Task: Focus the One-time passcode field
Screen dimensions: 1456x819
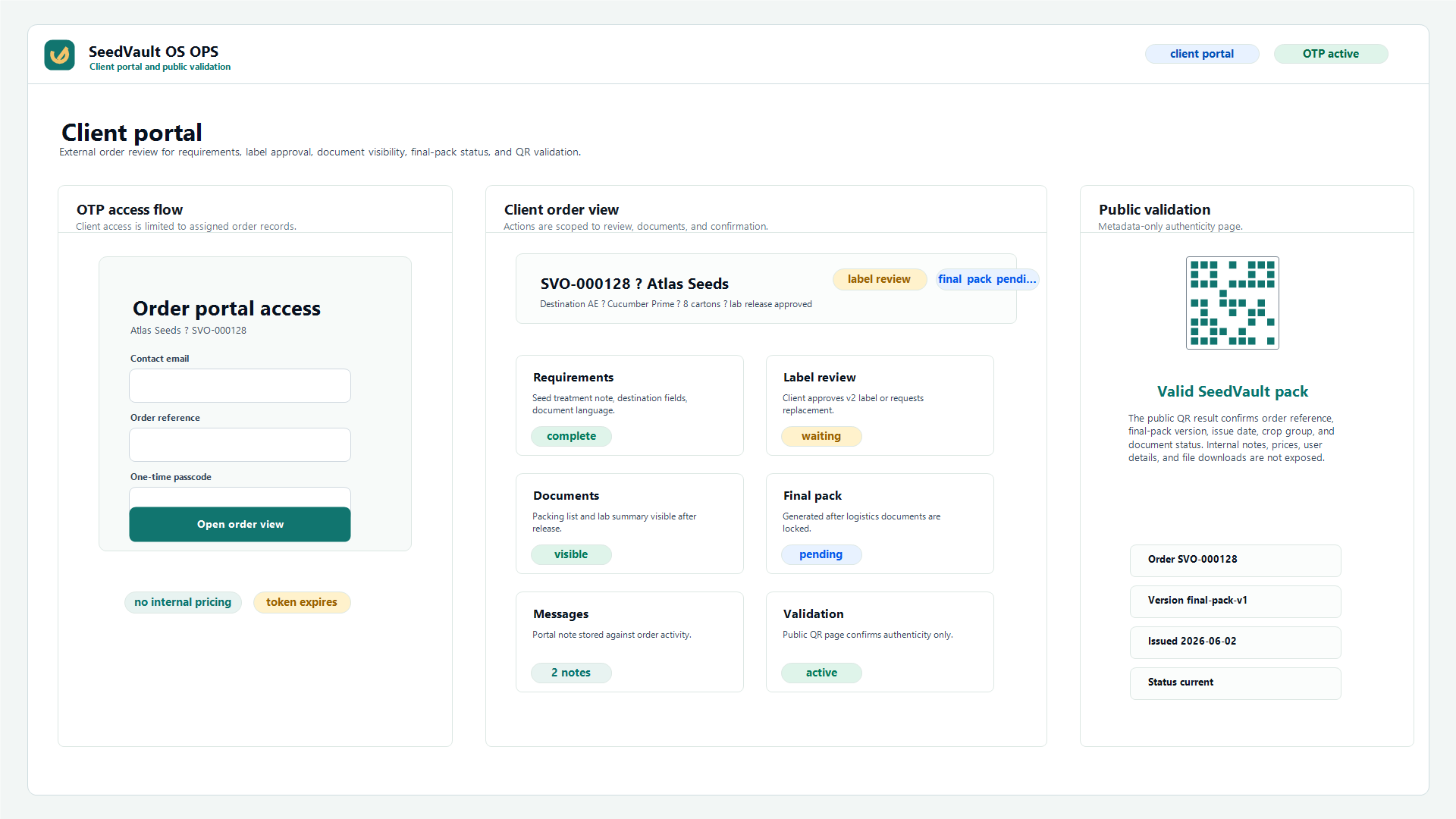Action: click(x=240, y=497)
